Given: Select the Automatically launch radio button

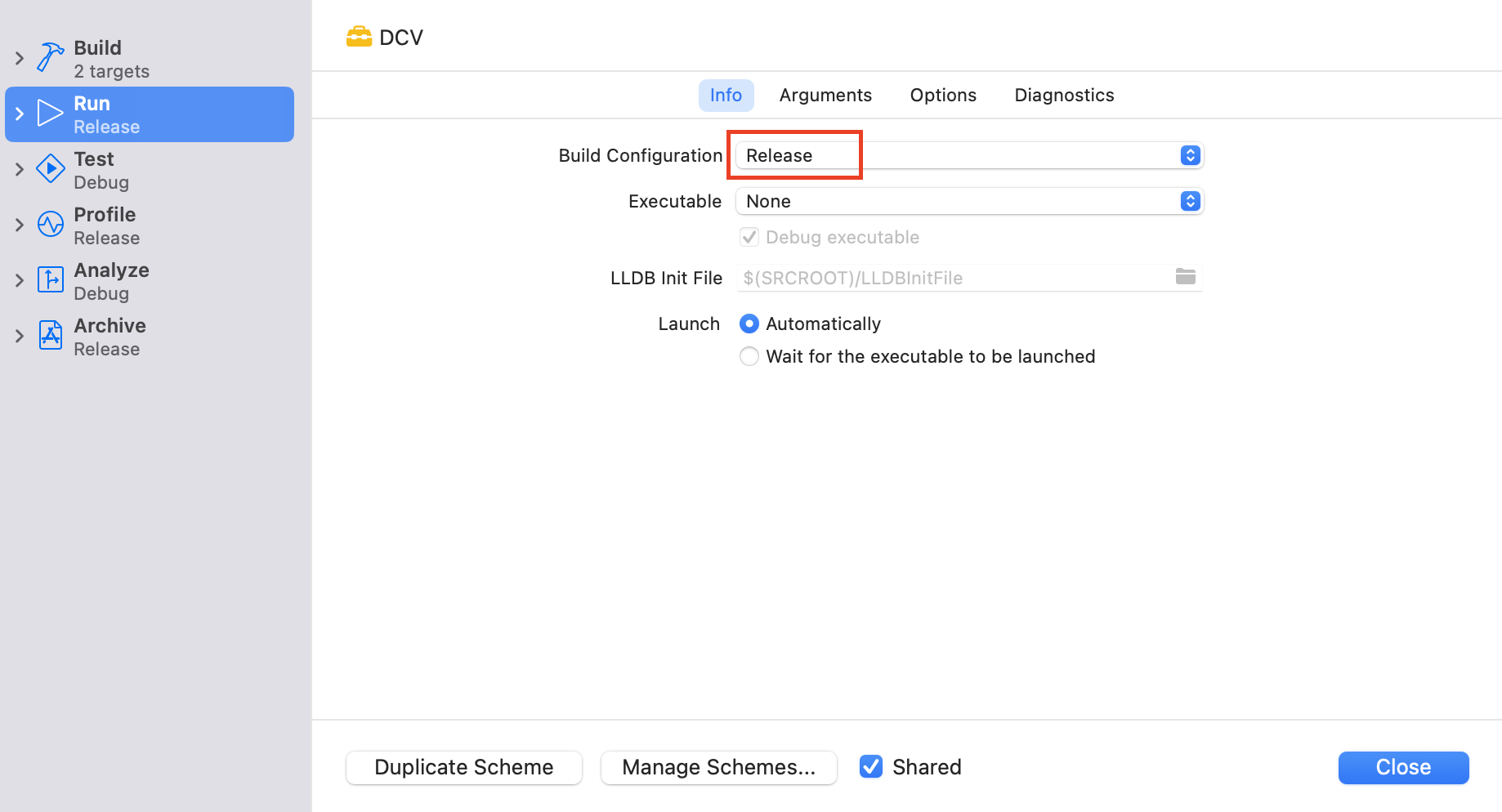Looking at the screenshot, I should click(749, 323).
